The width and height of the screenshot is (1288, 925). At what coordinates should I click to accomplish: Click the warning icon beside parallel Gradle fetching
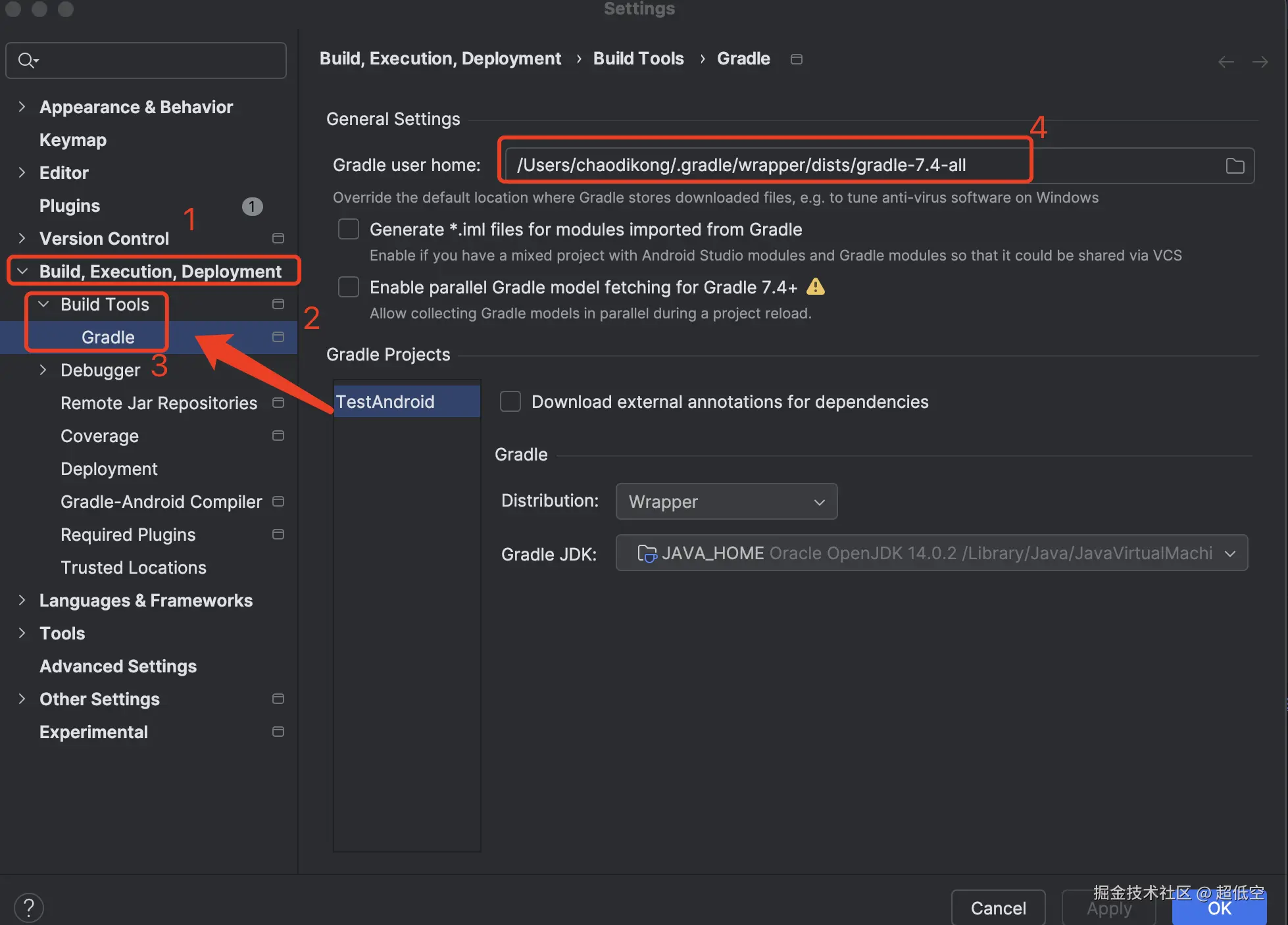[815, 287]
